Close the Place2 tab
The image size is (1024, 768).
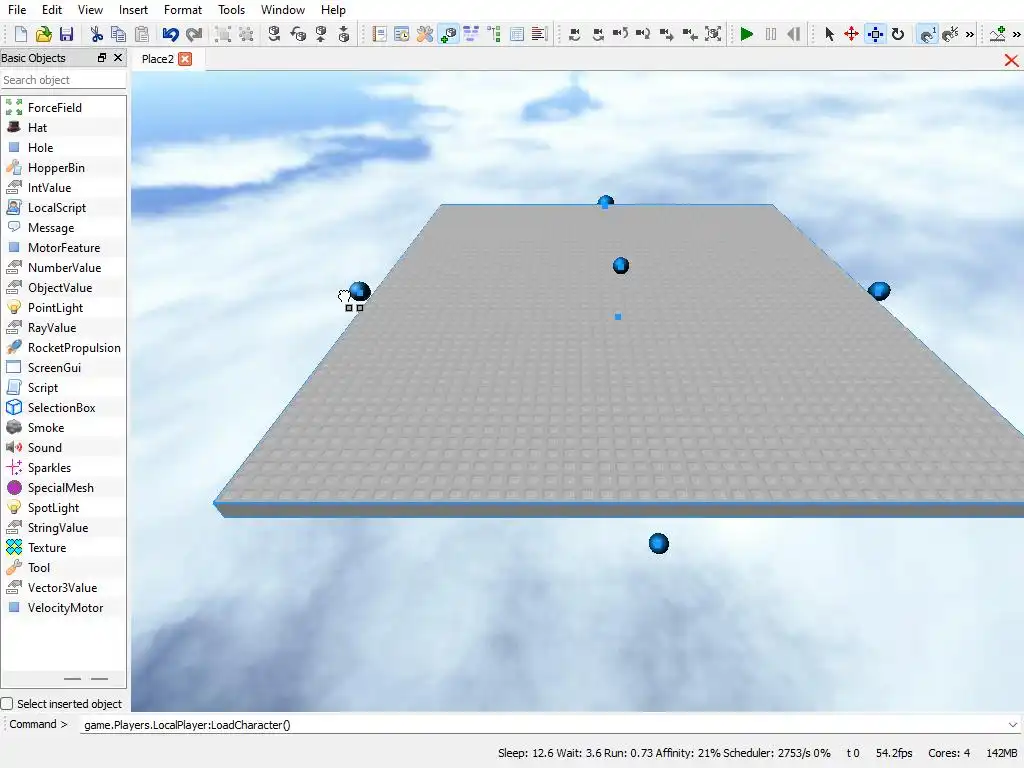coord(185,59)
